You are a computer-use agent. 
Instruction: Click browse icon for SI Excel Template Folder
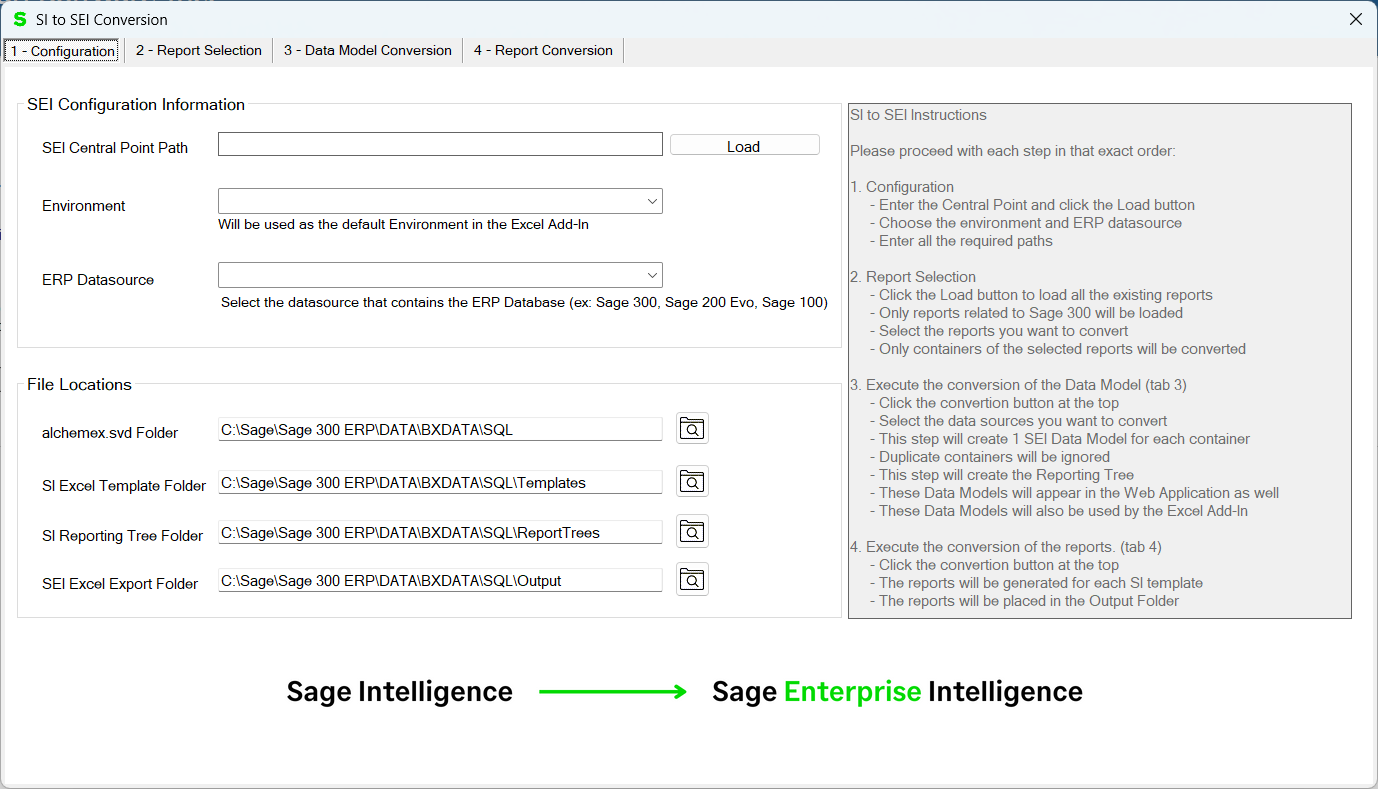tap(692, 482)
